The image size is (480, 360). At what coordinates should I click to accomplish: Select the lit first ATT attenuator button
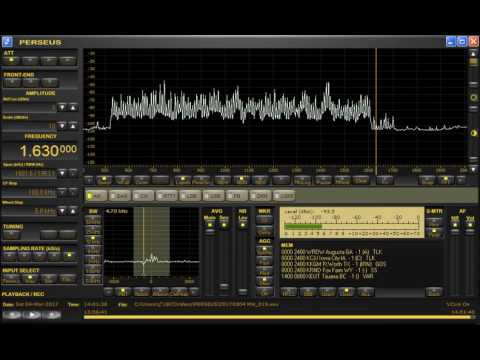click(12, 60)
